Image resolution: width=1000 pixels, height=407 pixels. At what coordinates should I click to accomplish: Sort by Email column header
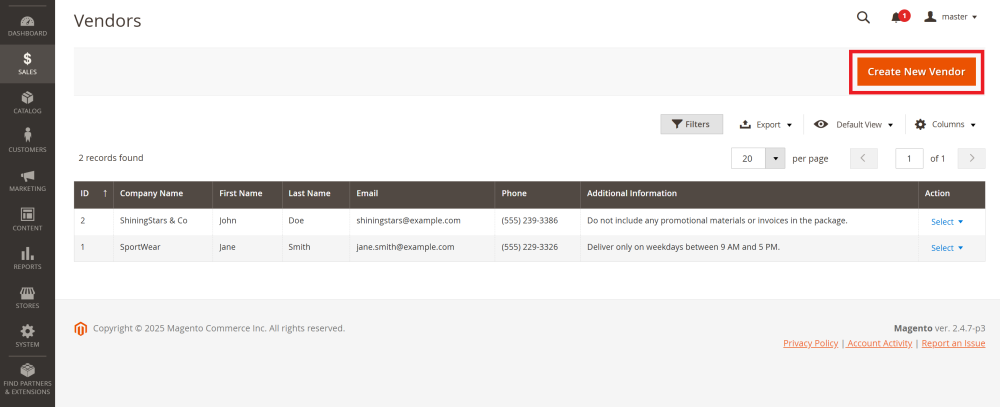(x=422, y=193)
